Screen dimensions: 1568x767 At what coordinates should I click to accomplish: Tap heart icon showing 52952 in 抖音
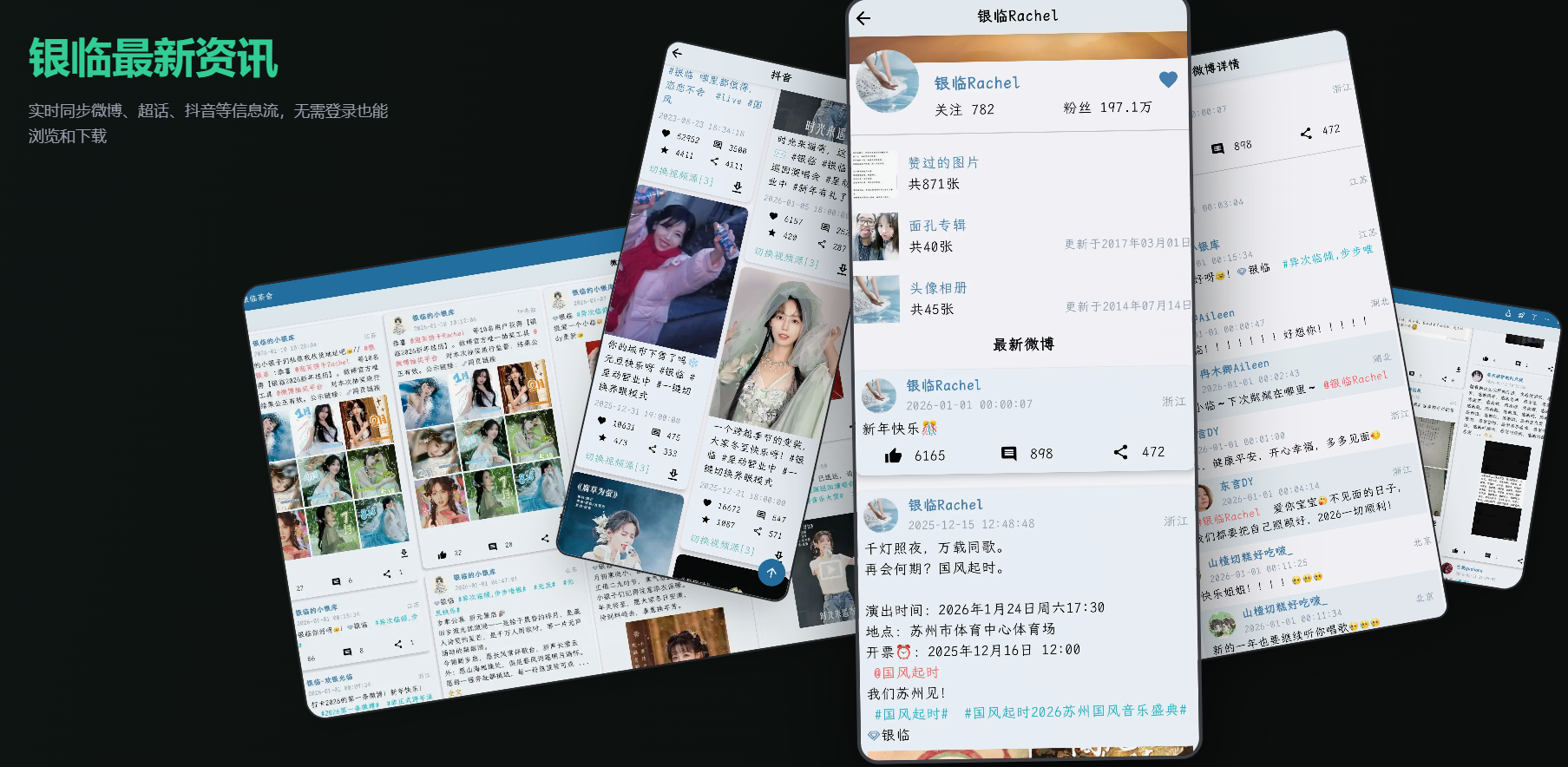pyautogui.click(x=666, y=134)
